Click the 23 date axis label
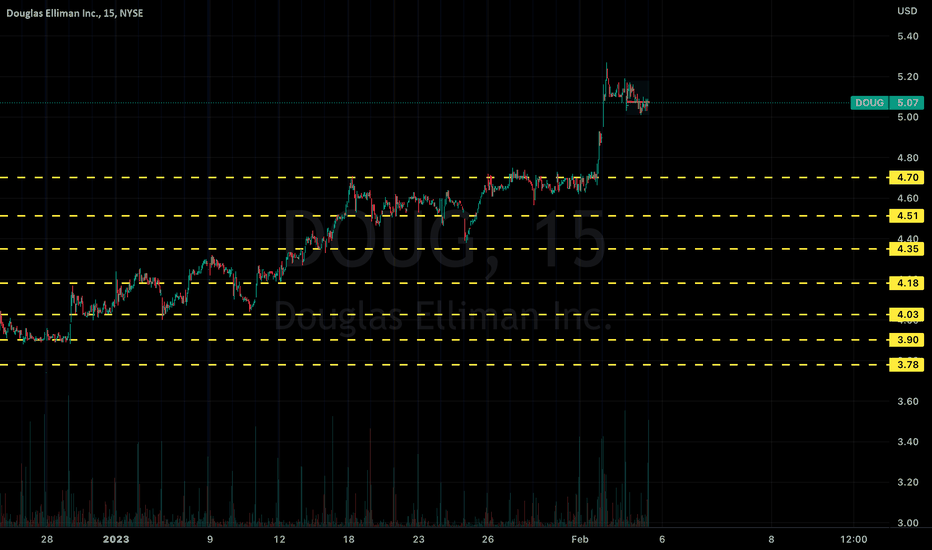This screenshot has height=550, width=932. [x=418, y=539]
